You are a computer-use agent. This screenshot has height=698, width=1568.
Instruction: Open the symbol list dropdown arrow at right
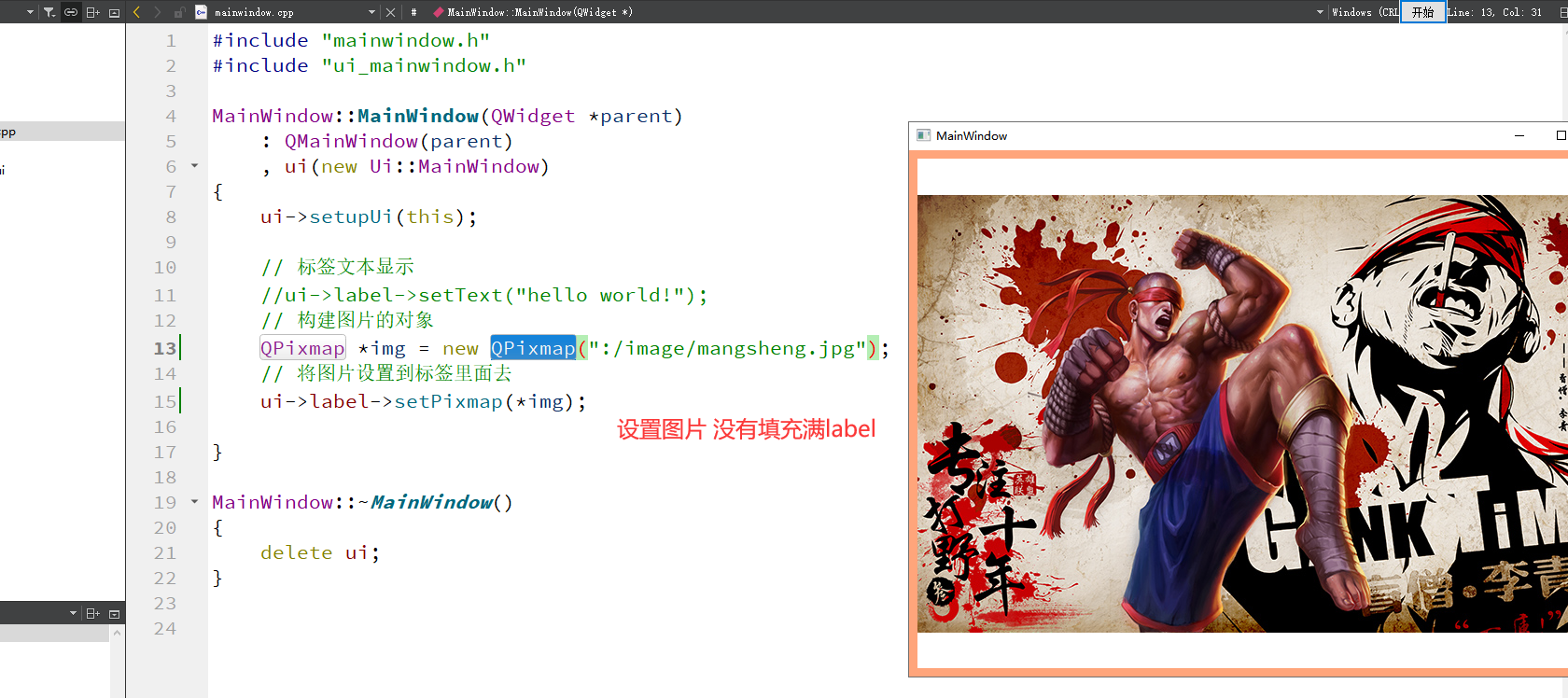[1320, 12]
